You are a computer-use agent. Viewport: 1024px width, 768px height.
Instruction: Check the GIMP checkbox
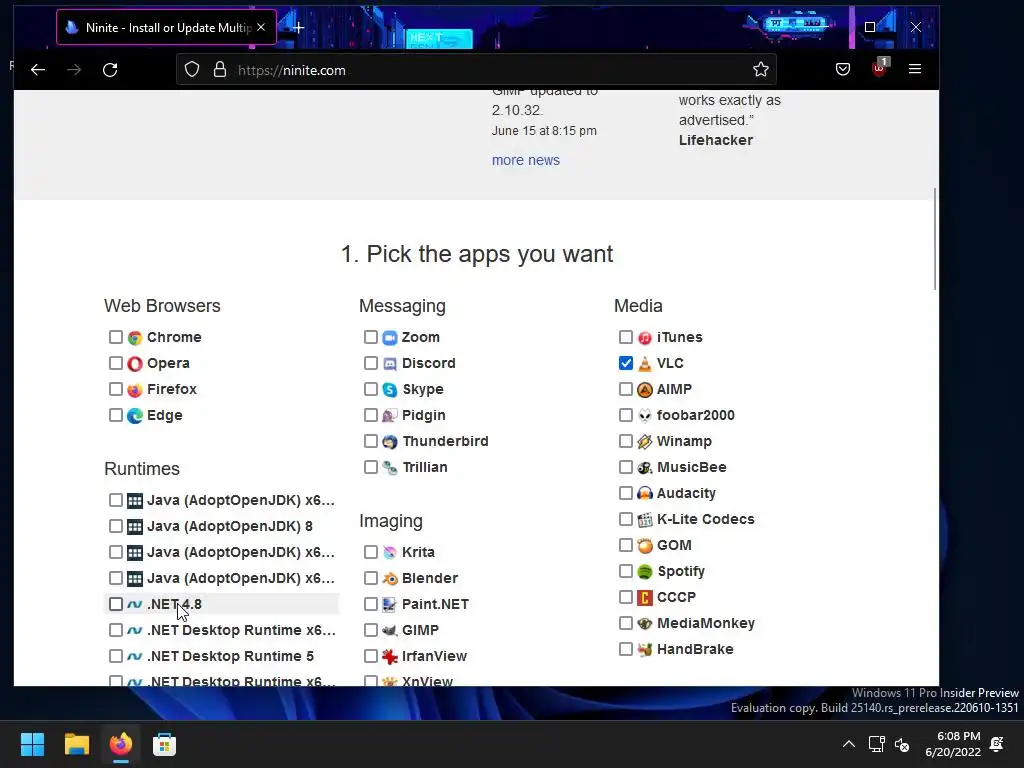[x=371, y=630]
